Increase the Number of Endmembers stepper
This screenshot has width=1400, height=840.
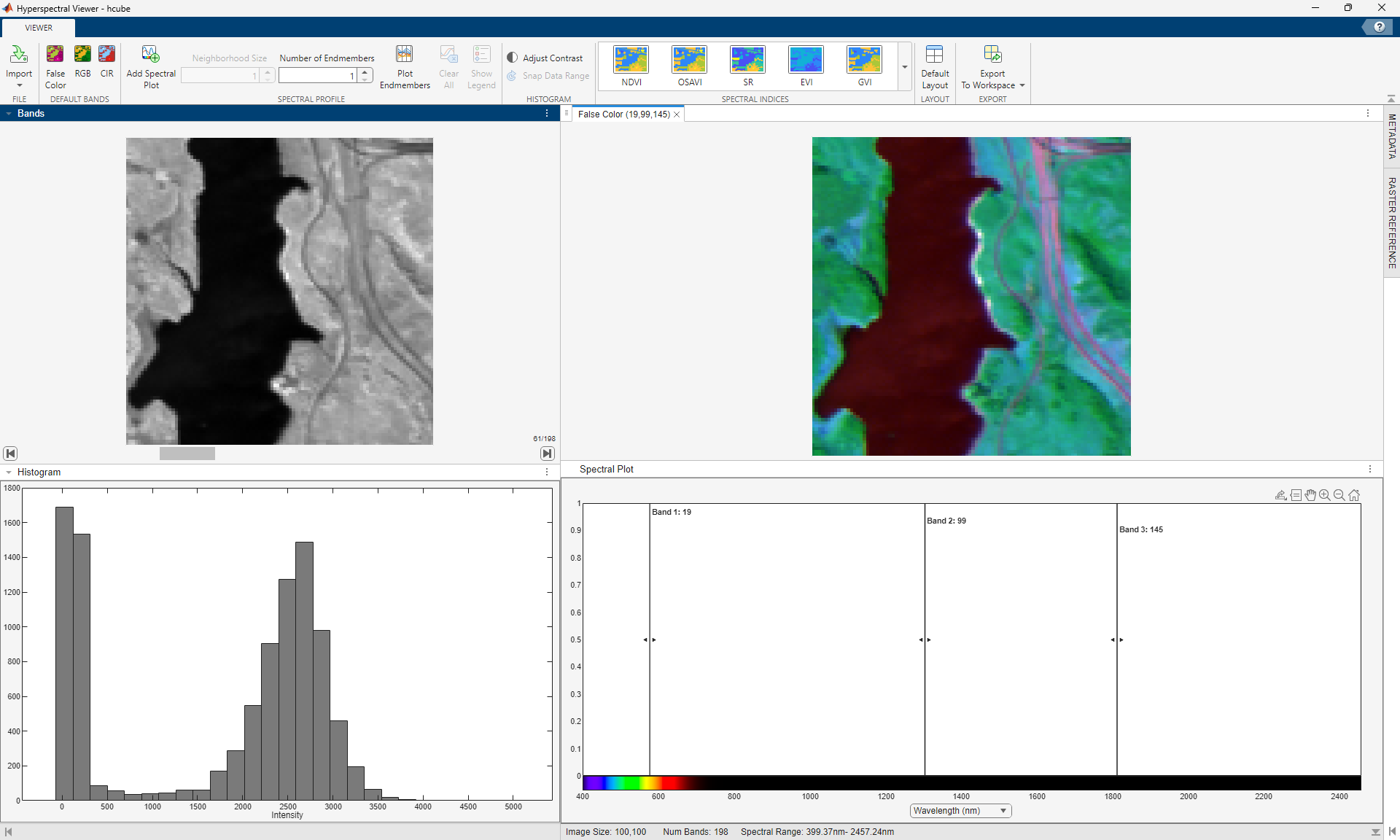pyautogui.click(x=365, y=71)
